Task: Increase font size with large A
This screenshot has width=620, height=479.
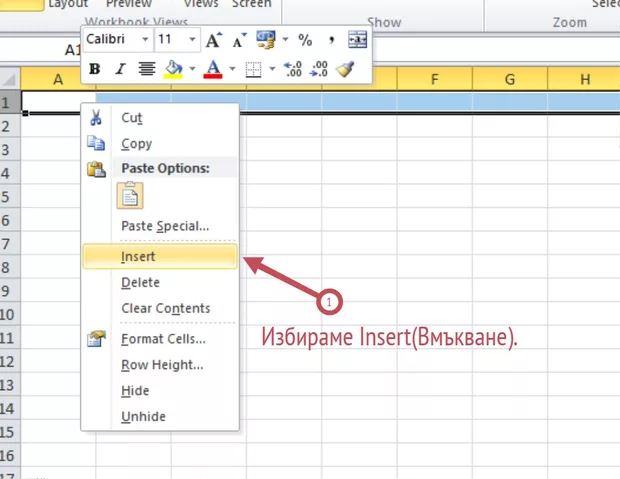Action: pos(214,40)
